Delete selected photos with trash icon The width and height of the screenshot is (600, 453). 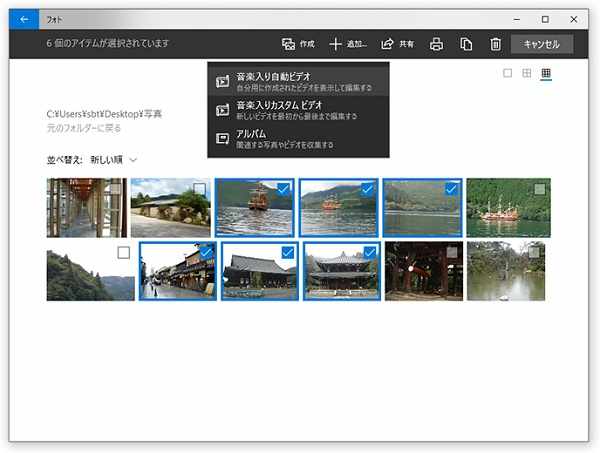(x=495, y=44)
